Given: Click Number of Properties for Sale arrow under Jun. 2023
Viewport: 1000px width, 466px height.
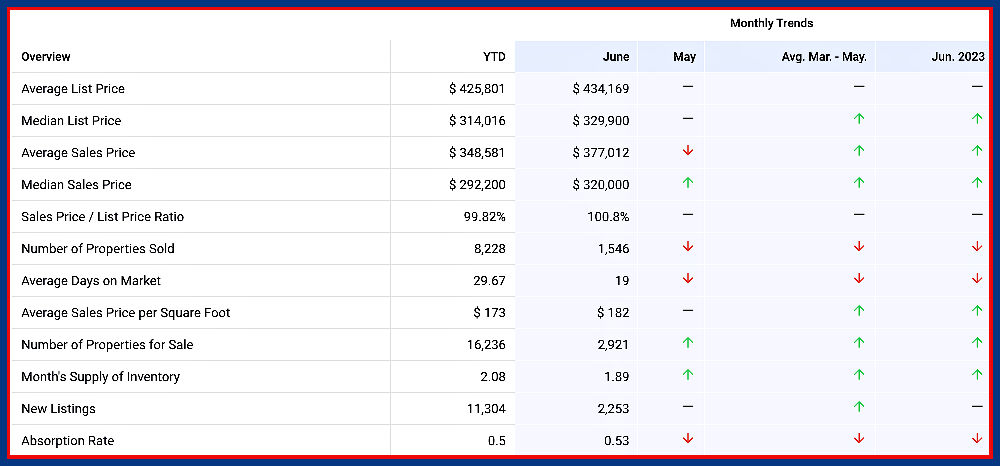Looking at the screenshot, I should pyautogui.click(x=977, y=343).
